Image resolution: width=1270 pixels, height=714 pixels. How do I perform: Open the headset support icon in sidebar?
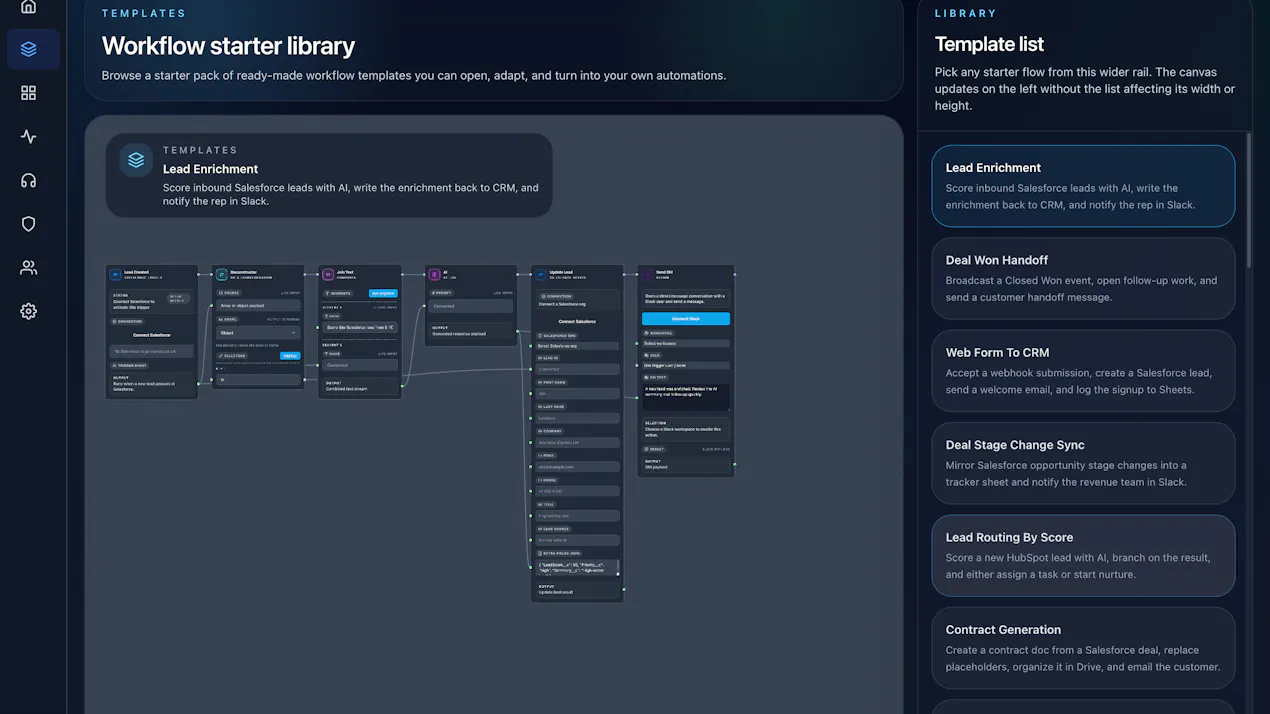[x=28, y=180]
